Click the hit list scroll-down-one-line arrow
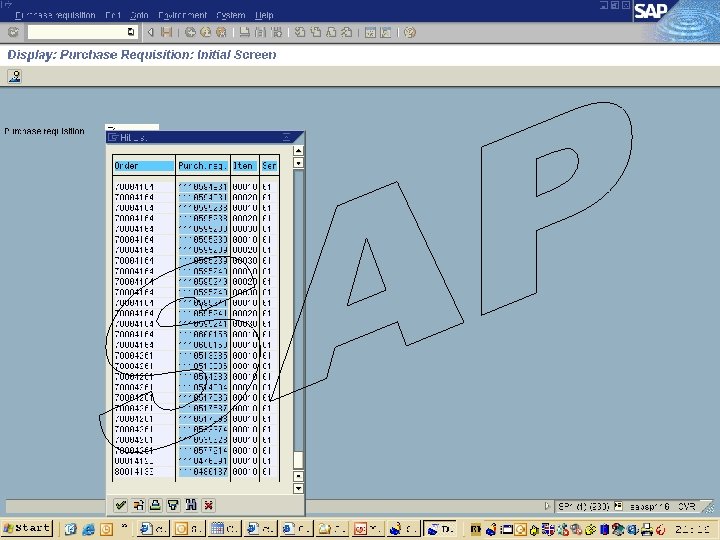720x540 pixels. (298, 476)
